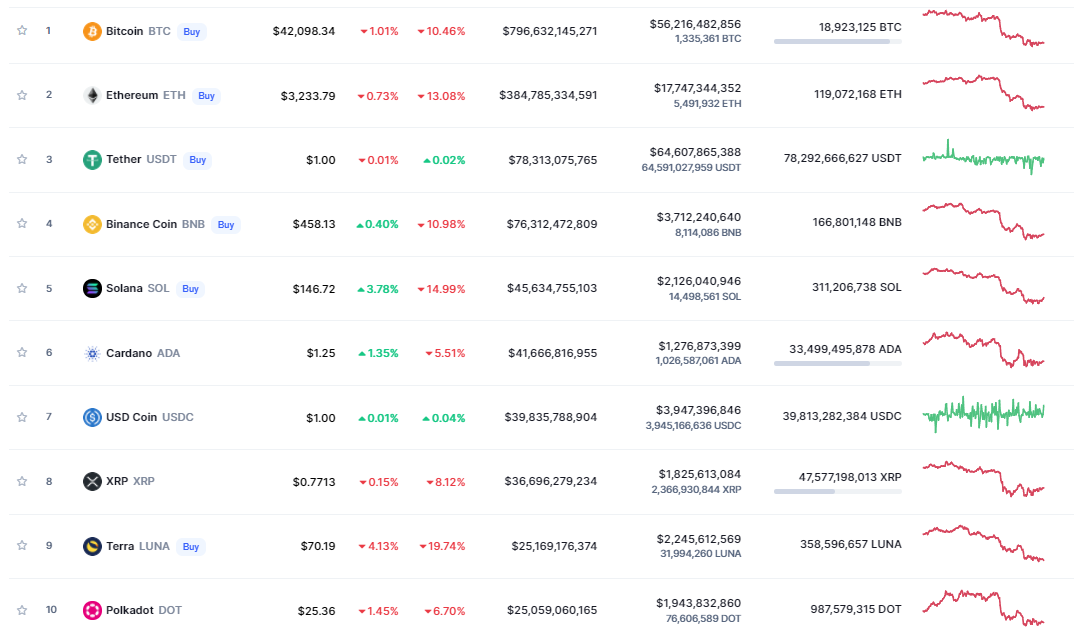
Task: Click Ethereum price $3,233.79
Action: 308,96
